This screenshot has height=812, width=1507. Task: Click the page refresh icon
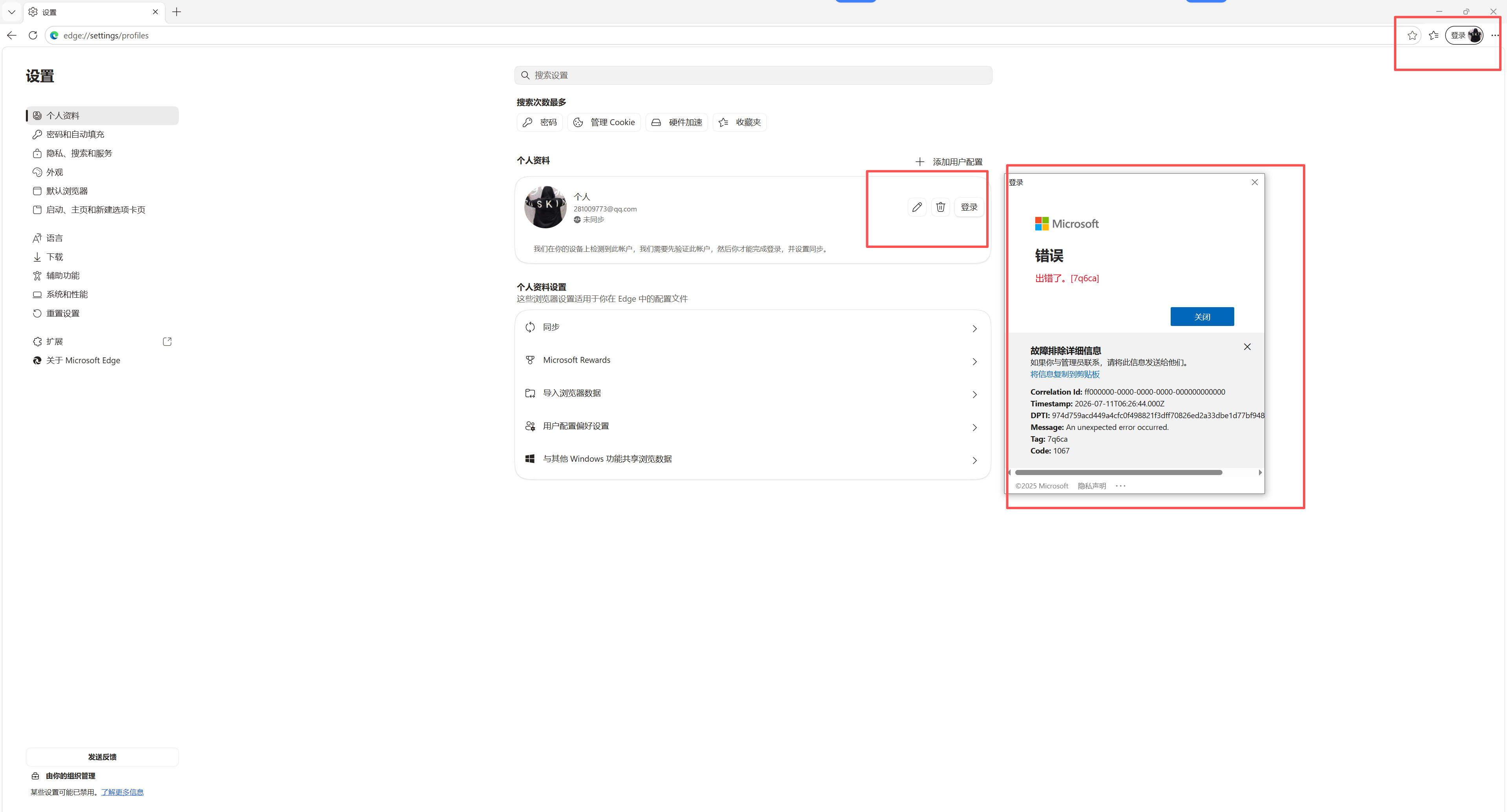33,35
